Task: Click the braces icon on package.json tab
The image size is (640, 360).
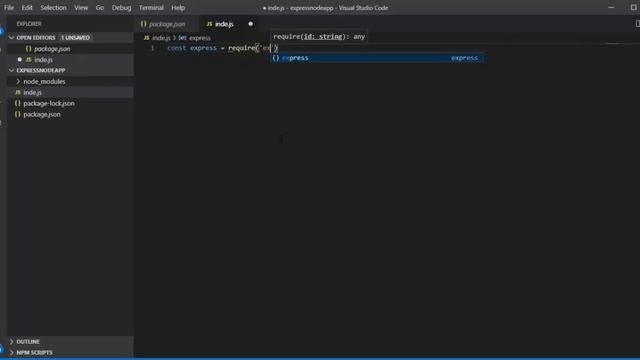Action: coord(143,24)
